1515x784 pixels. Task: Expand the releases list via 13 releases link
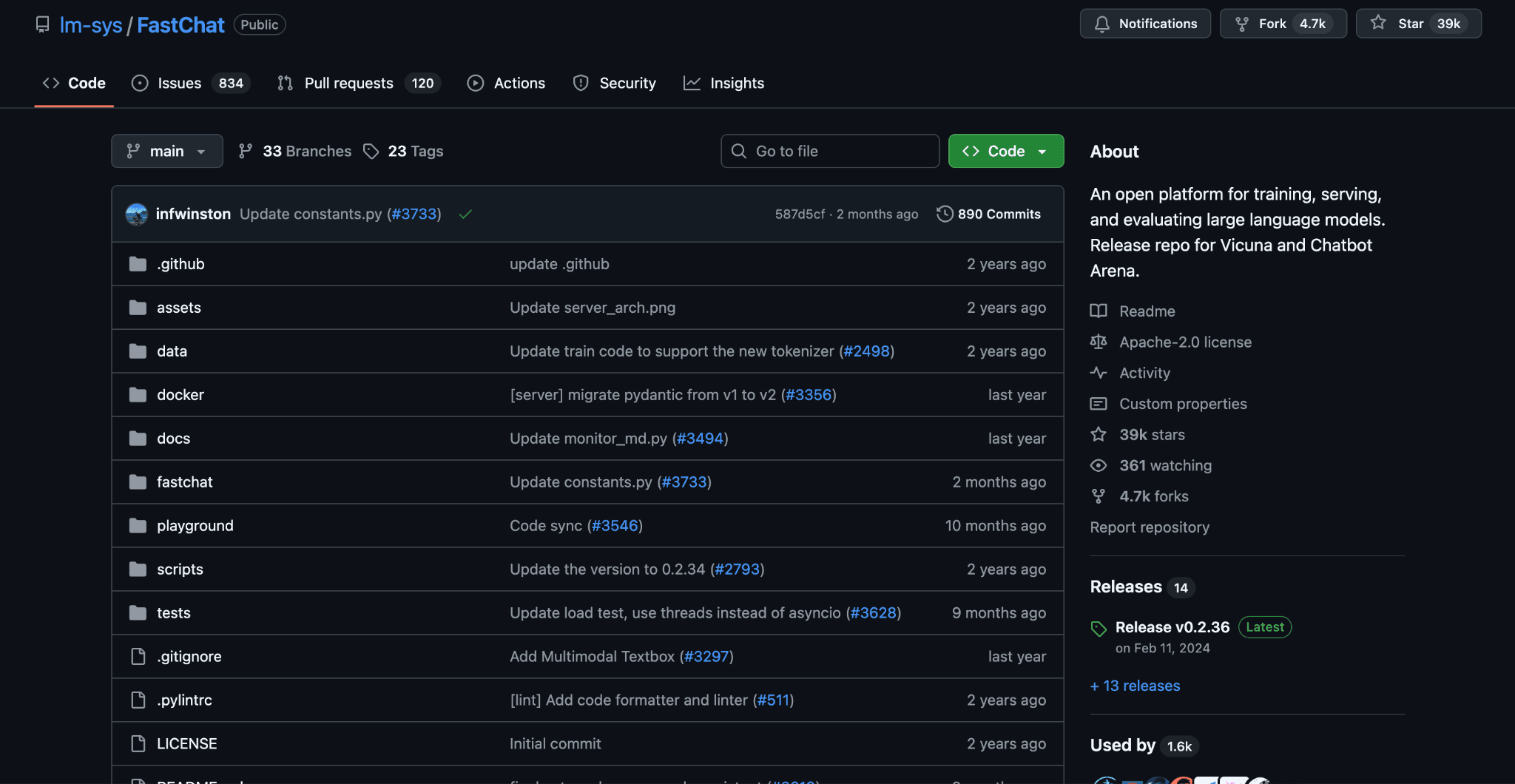tap(1135, 686)
